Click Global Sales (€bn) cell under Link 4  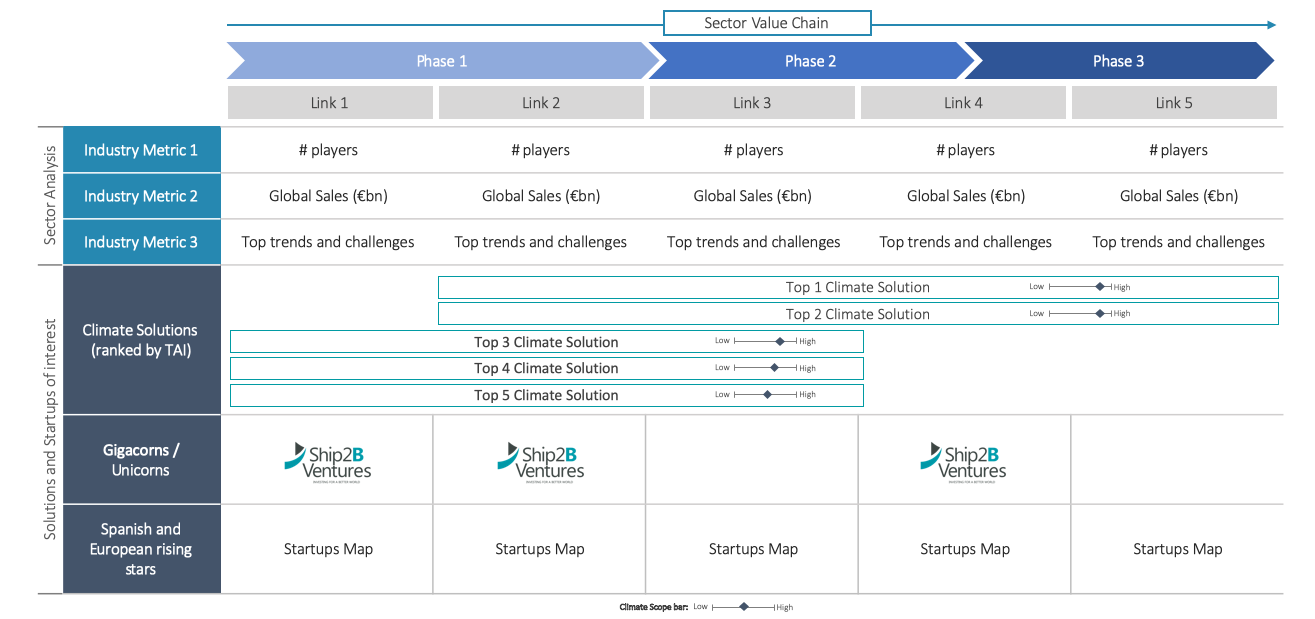[x=965, y=196]
